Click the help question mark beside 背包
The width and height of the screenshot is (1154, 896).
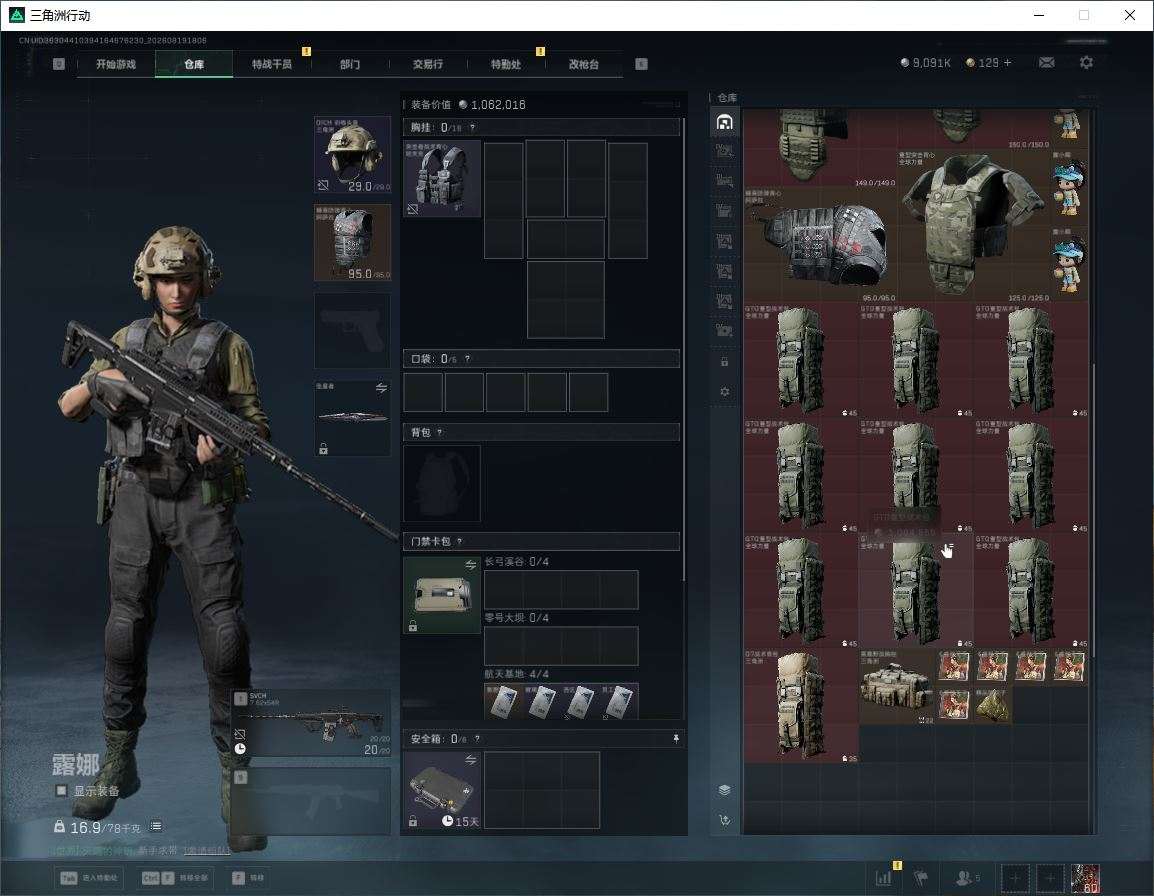pos(439,432)
